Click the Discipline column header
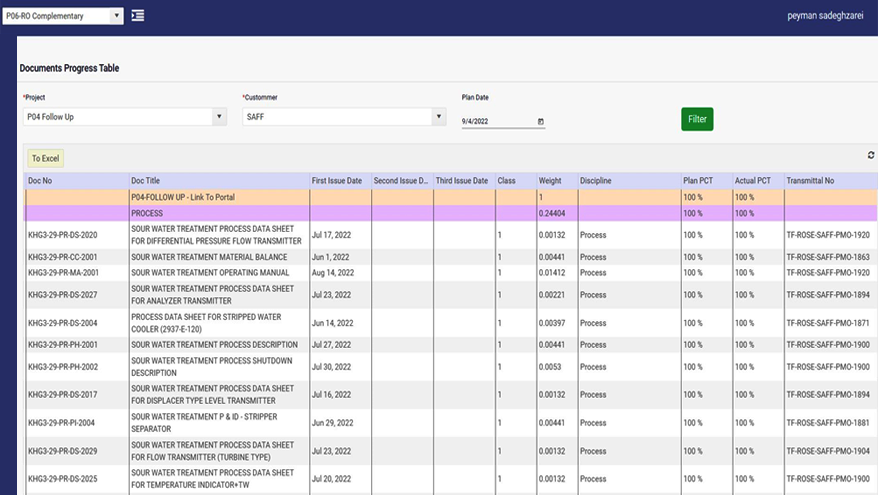Image resolution: width=878 pixels, height=495 pixels. click(596, 180)
